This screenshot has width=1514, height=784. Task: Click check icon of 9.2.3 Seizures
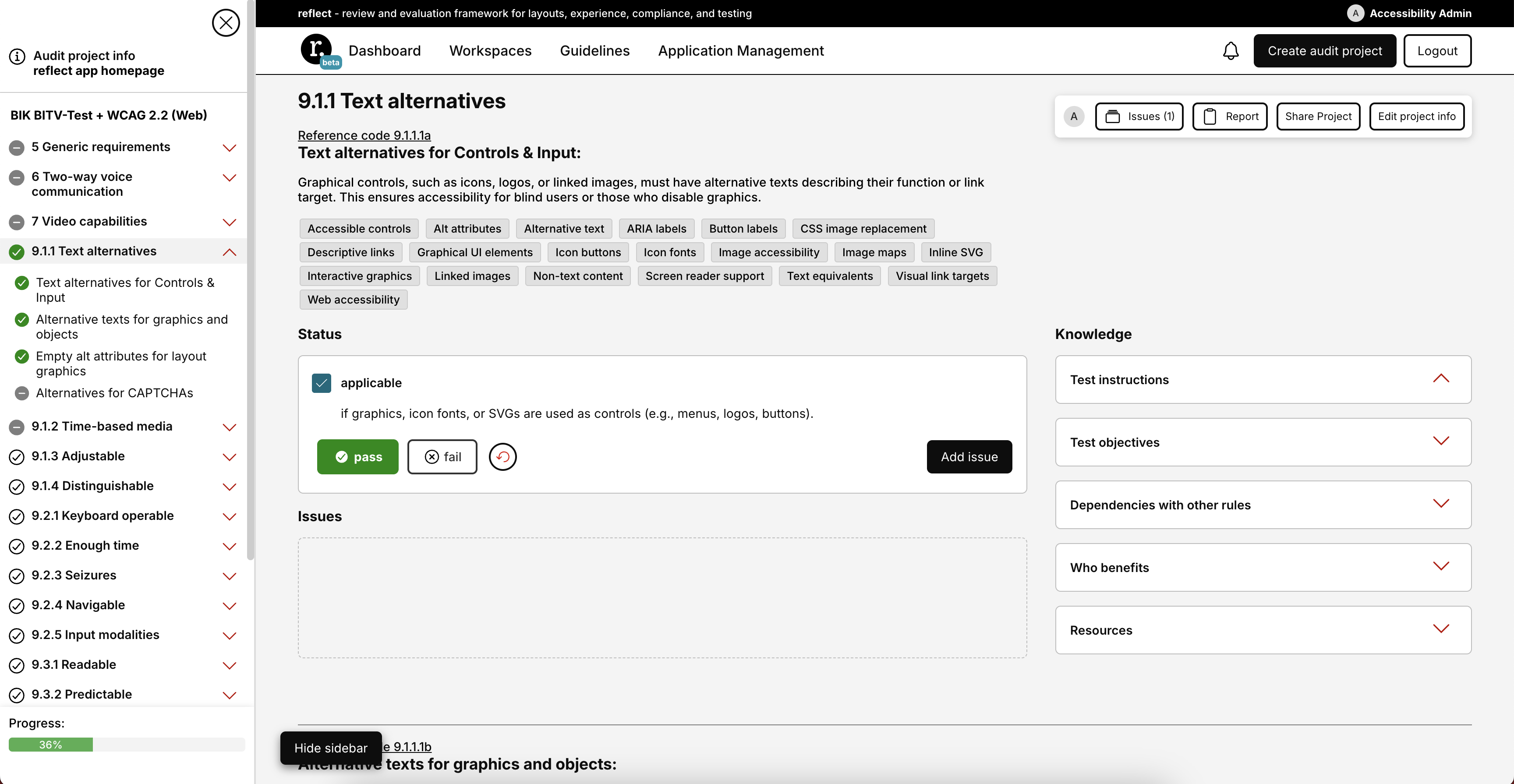pos(17,576)
